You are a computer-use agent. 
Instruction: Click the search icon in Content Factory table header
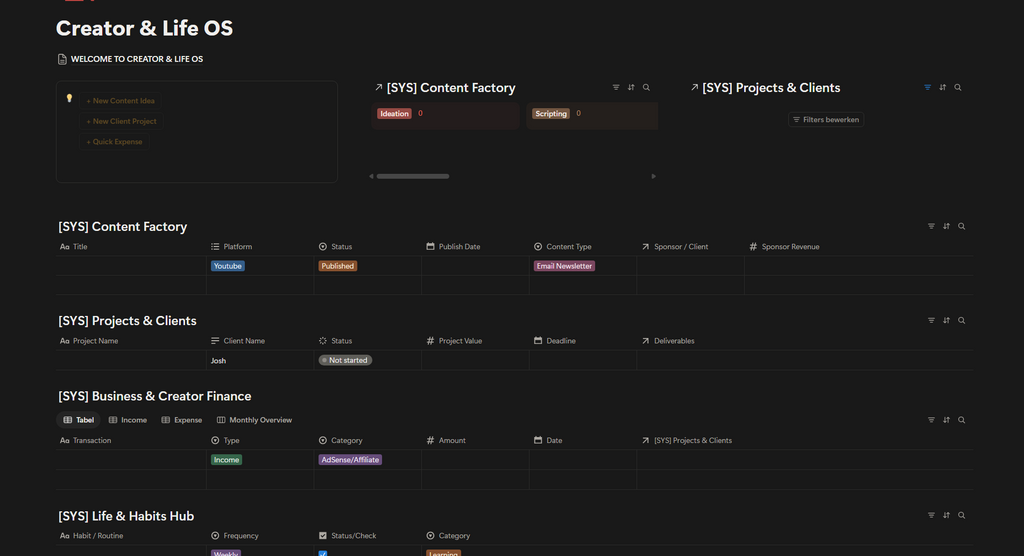click(x=961, y=226)
